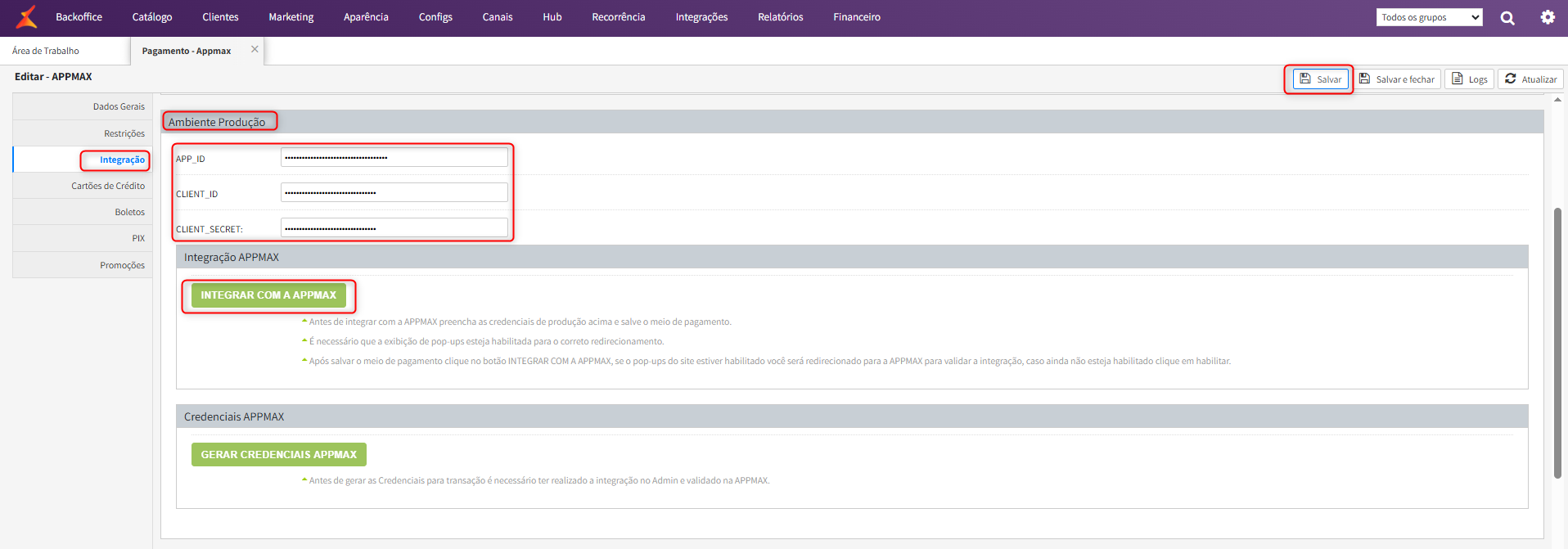The height and width of the screenshot is (549, 1568).
Task: Open the Canais menu
Action: pyautogui.click(x=498, y=17)
